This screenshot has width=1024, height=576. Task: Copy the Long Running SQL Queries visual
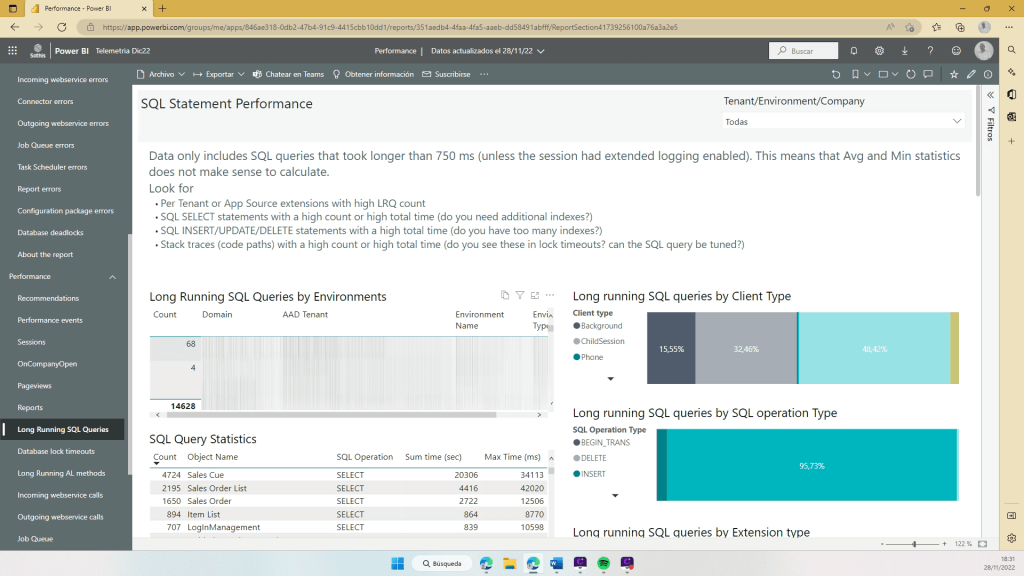(x=505, y=295)
